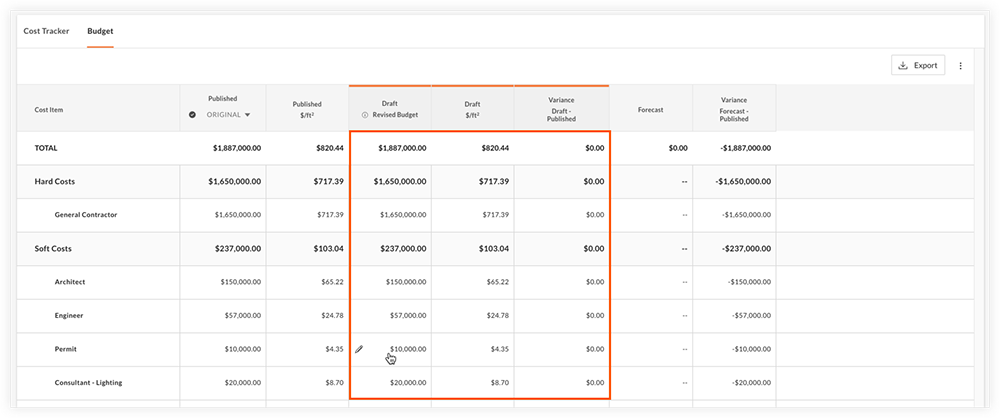Image resolution: width=1000 pixels, height=418 pixels.
Task: Click Engineer published $57,000.00 value
Action: pos(244,316)
